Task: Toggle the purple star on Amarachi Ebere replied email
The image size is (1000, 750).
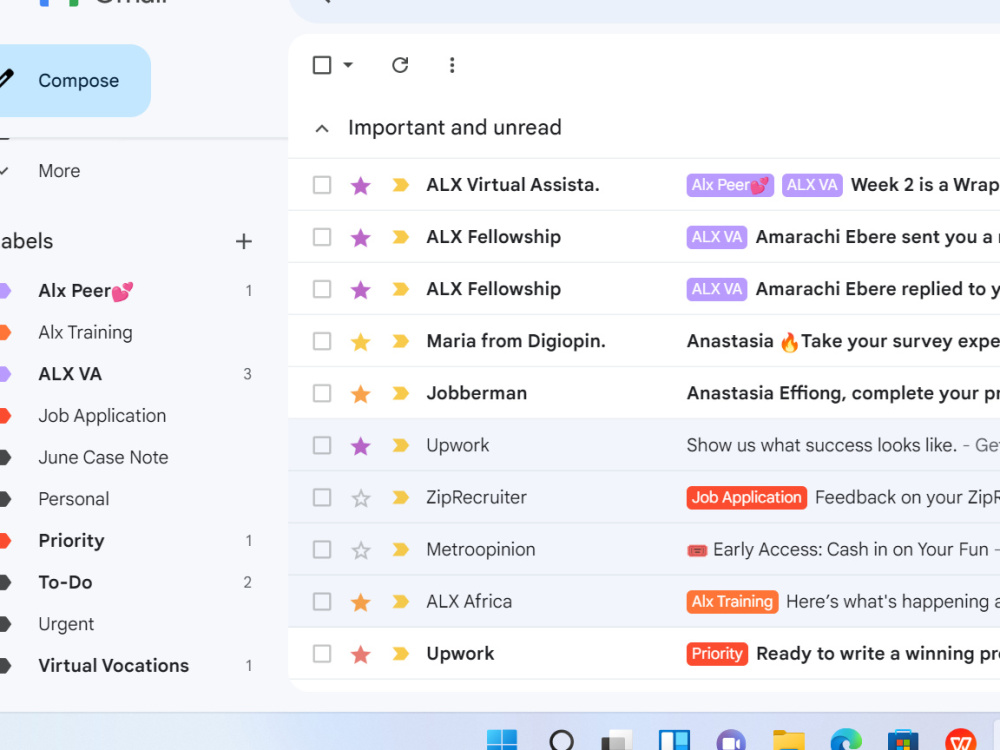Action: click(361, 290)
